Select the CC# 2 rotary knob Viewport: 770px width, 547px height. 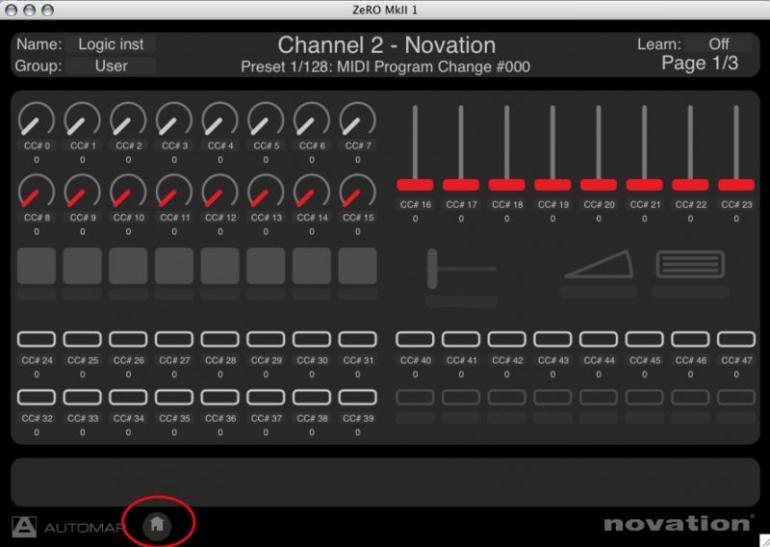click(128, 119)
